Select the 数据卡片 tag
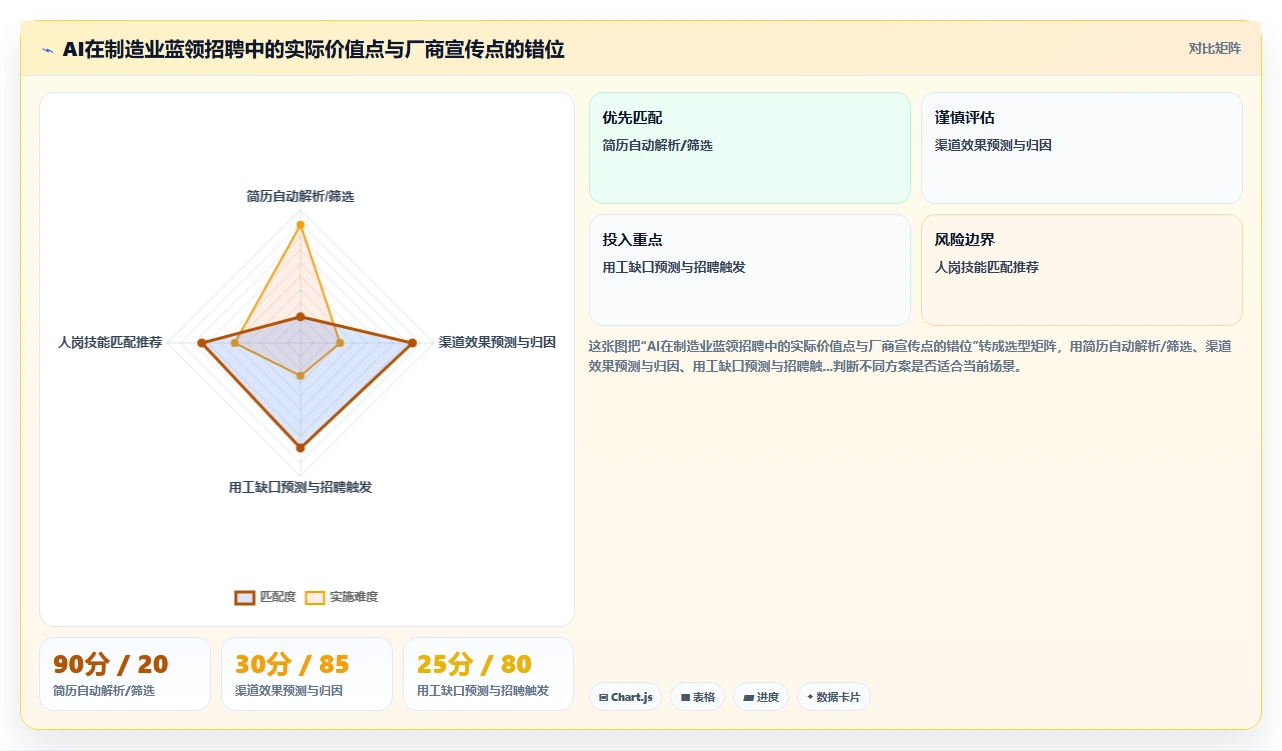The height and width of the screenshot is (751, 1282). pyautogui.click(x=834, y=697)
